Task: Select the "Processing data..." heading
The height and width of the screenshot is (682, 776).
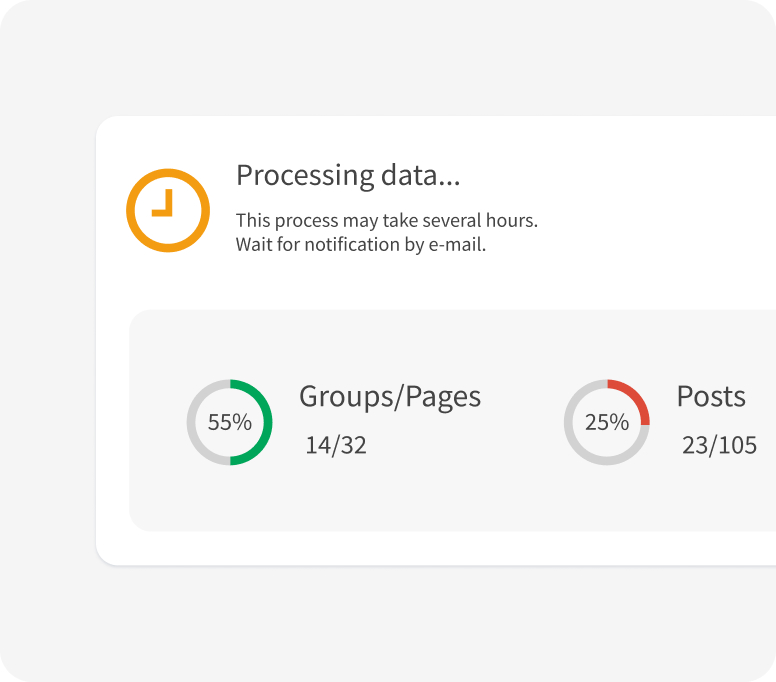Action: click(348, 175)
